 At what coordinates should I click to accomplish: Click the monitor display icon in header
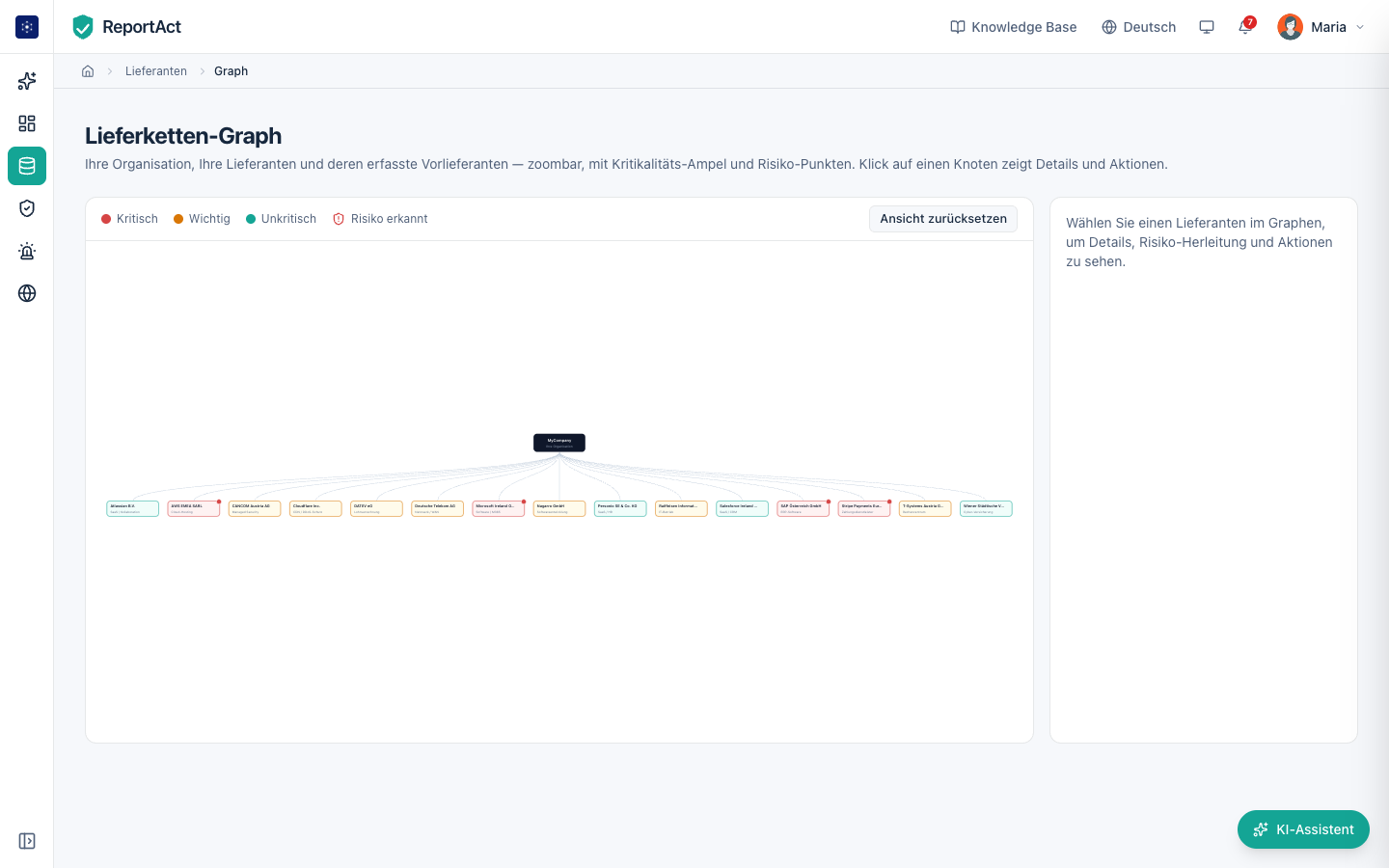[x=1207, y=27]
